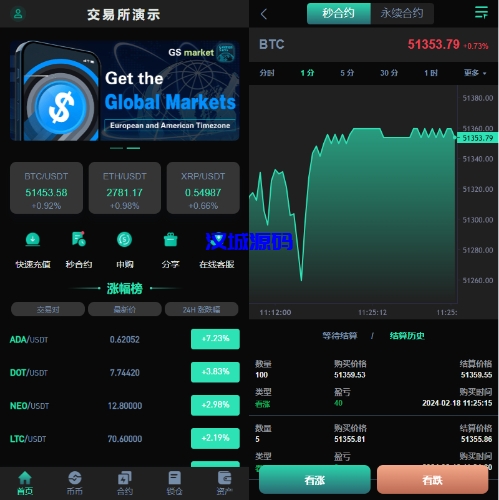Click the 涨幅榜 gainers heading

coord(125,288)
